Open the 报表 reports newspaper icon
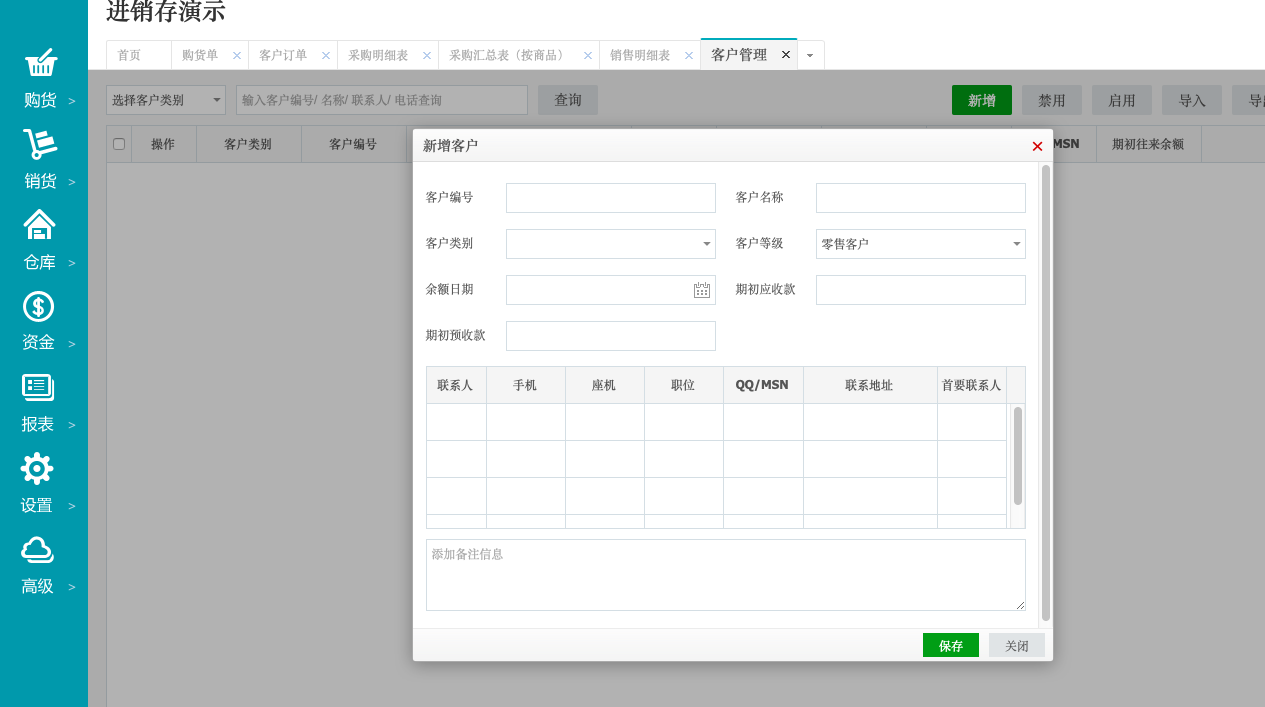 38,387
